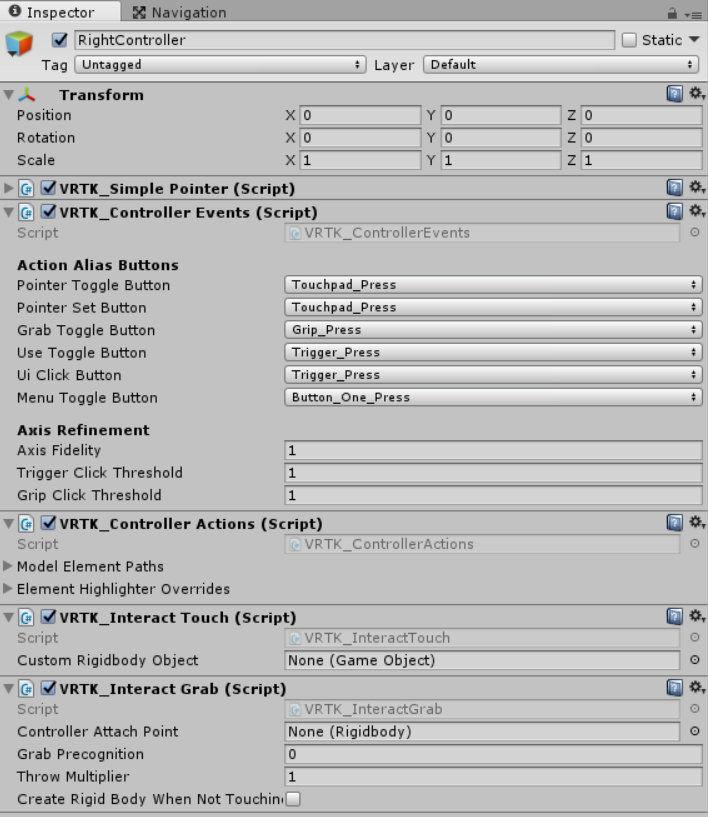Open Pointer Set Button dropdown

pos(493,307)
